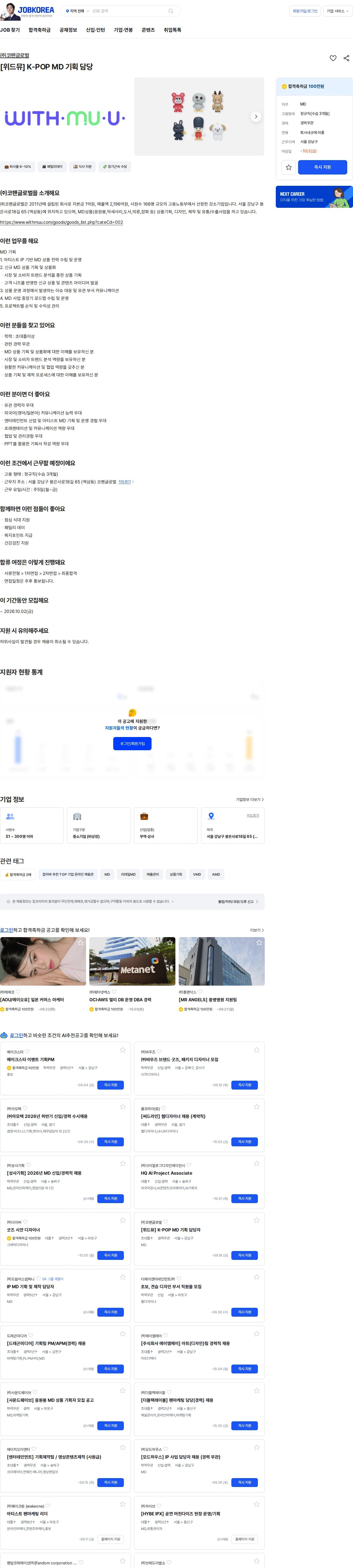Open the NEXT CAREER banner

pos(314,197)
